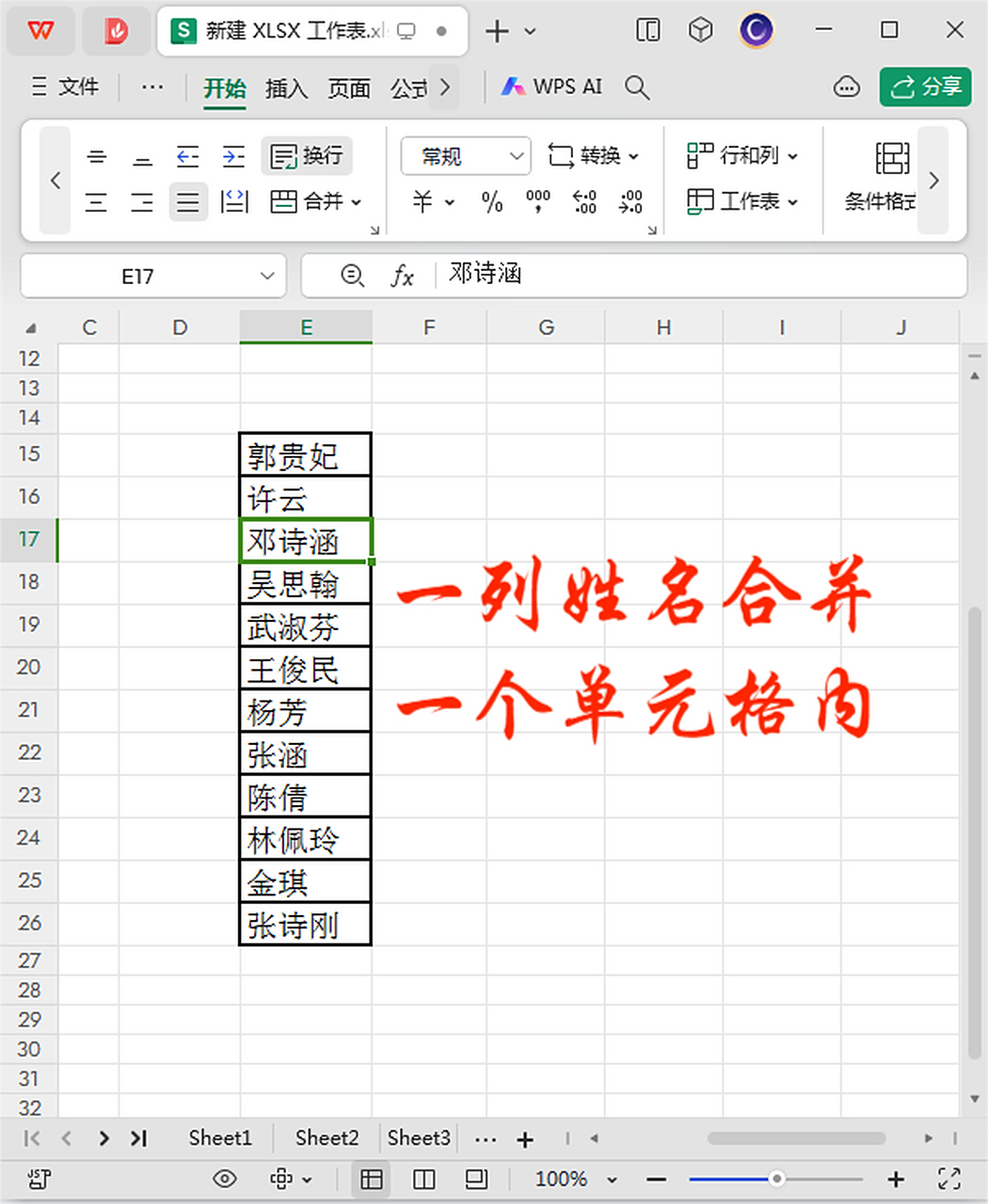
Task: Add a new sheet with the plus button
Action: click(525, 1138)
